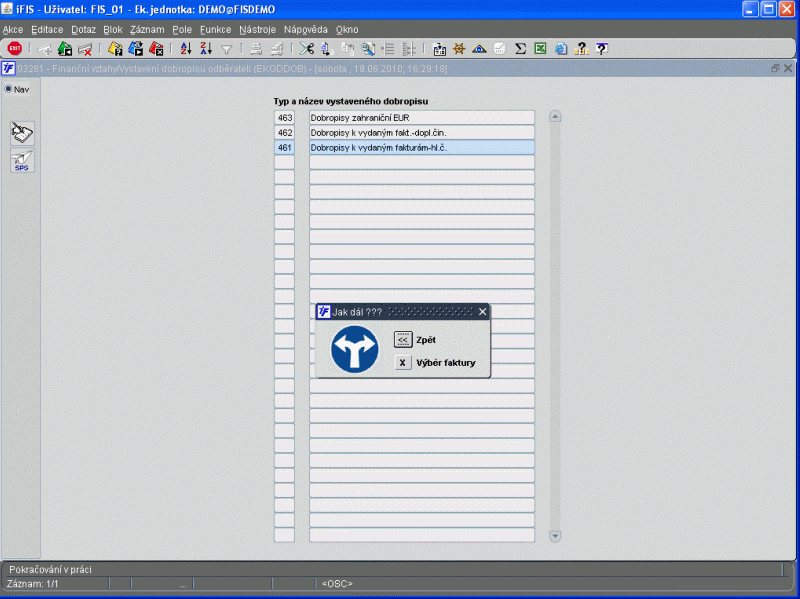The height and width of the screenshot is (599, 800).
Task: Click the restore icon of the inner form window
Action: [x=776, y=68]
